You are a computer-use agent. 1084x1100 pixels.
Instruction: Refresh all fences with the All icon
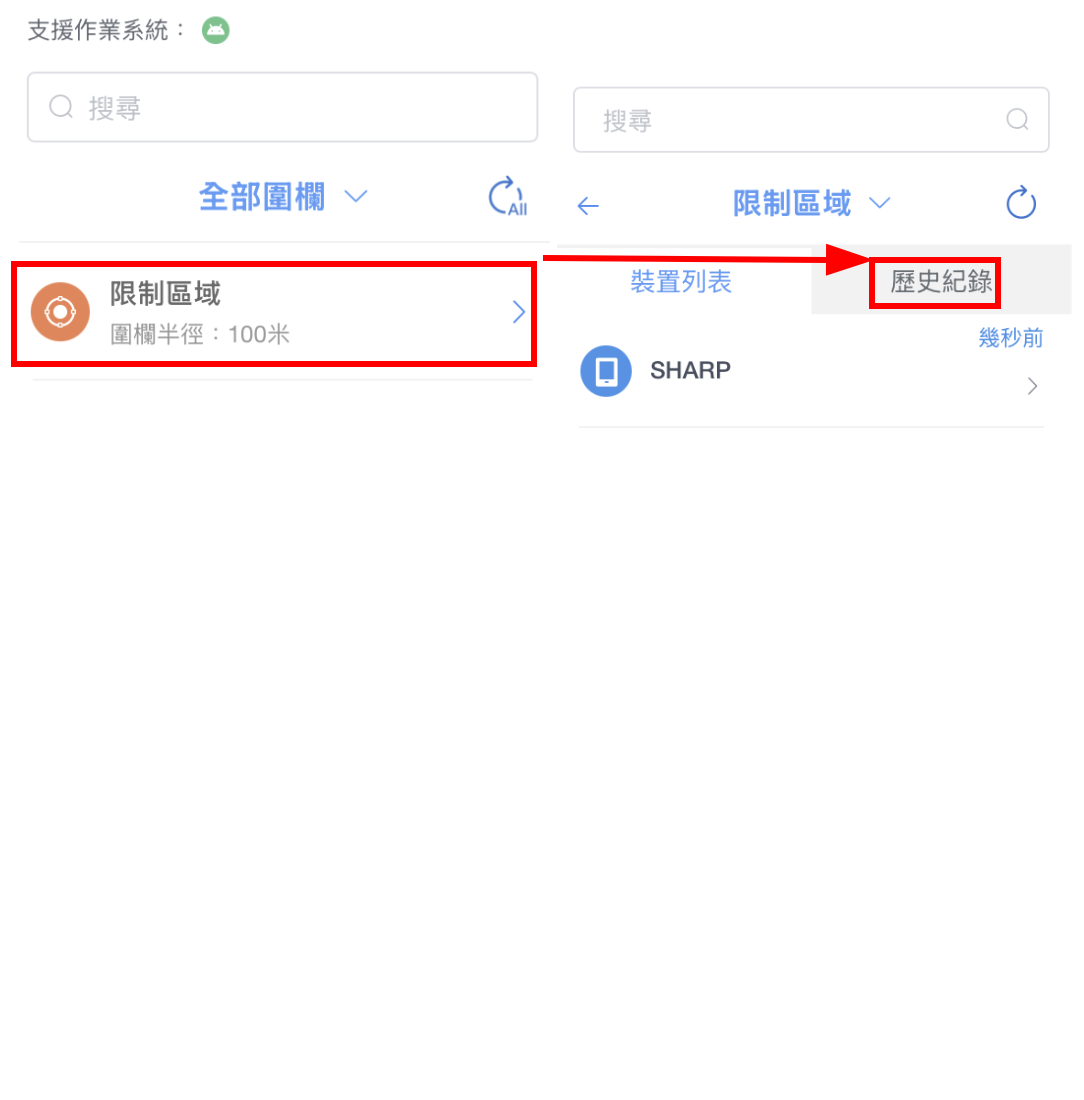point(508,196)
